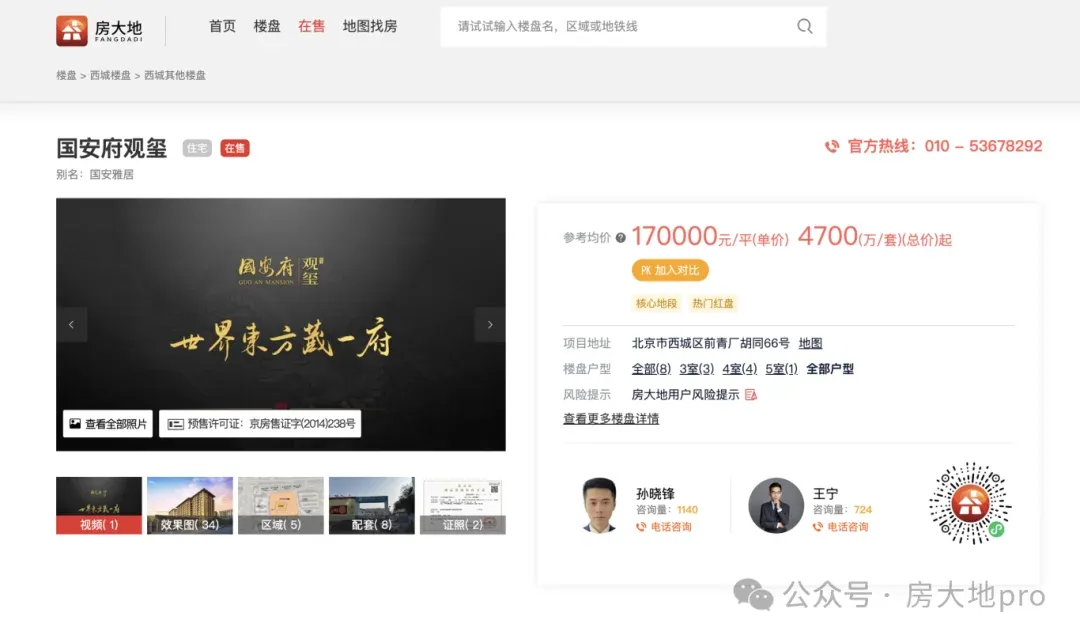Select 5室(1) floor plan filter
This screenshot has height=639, width=1080.
pos(782,368)
